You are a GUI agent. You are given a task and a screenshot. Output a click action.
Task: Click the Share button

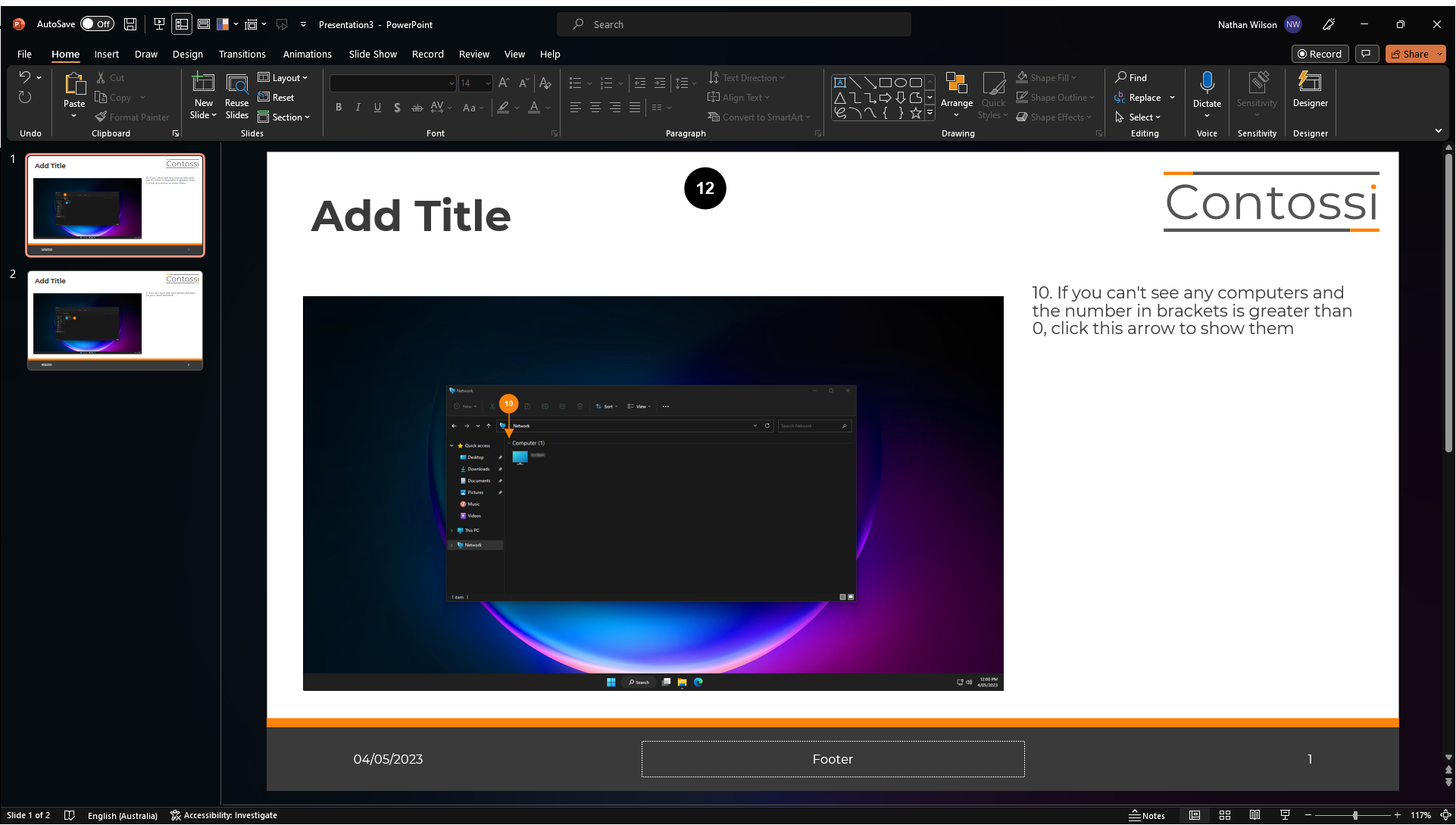(1410, 55)
